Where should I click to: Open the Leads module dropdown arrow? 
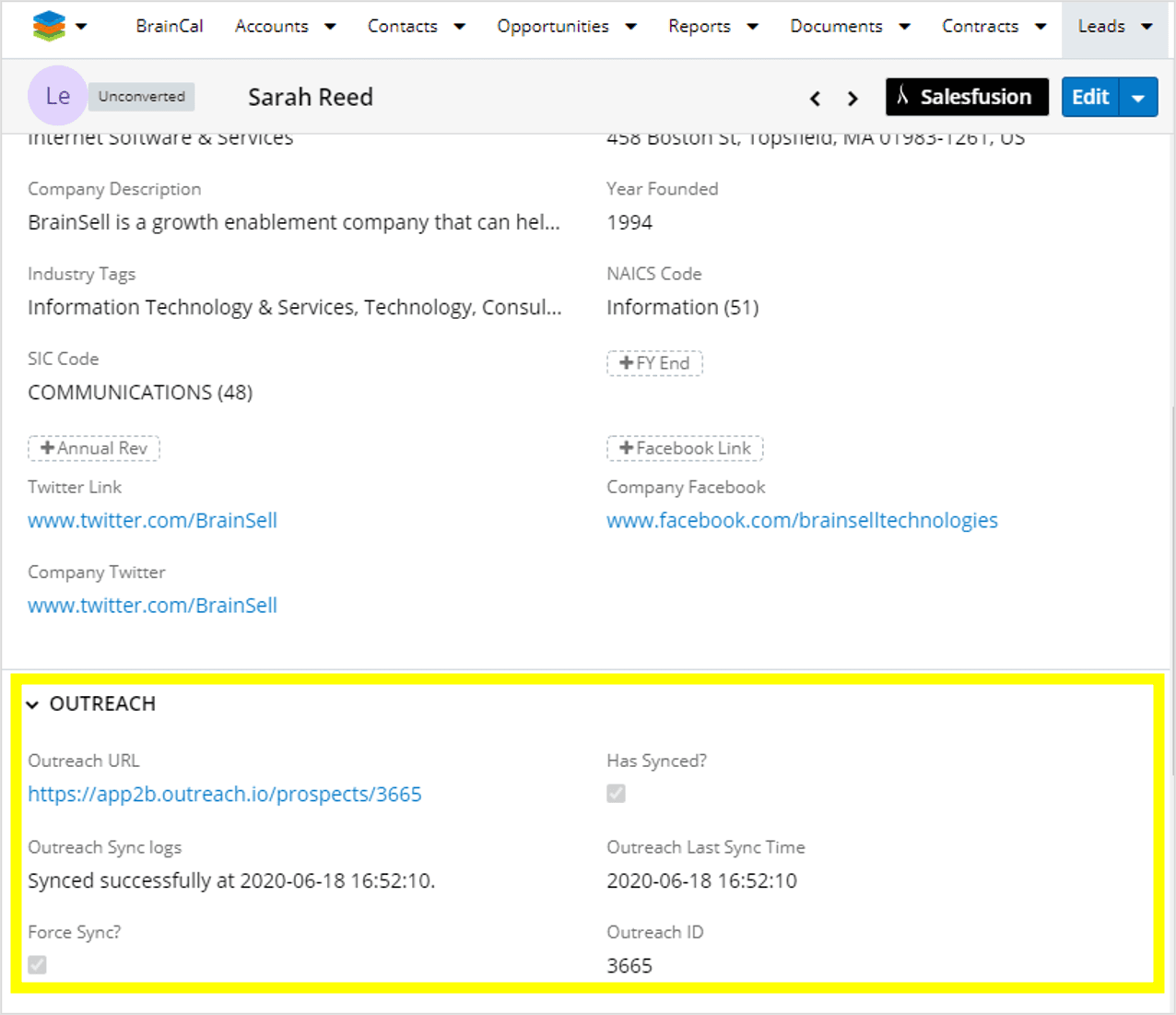coord(1147,27)
